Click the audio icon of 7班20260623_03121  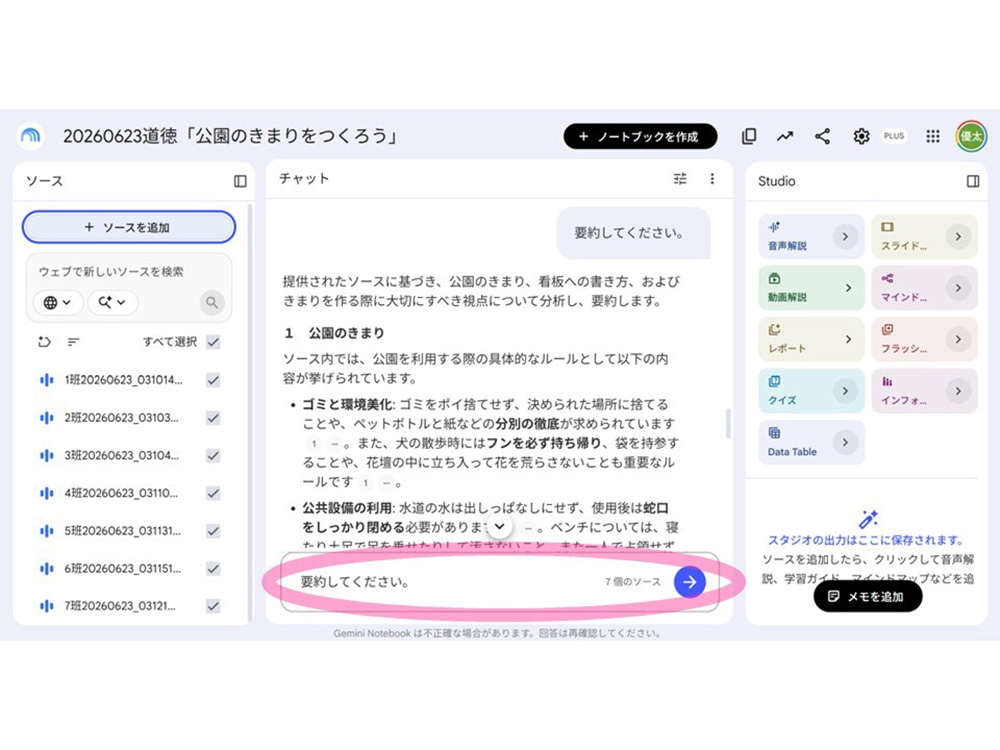tap(47, 606)
